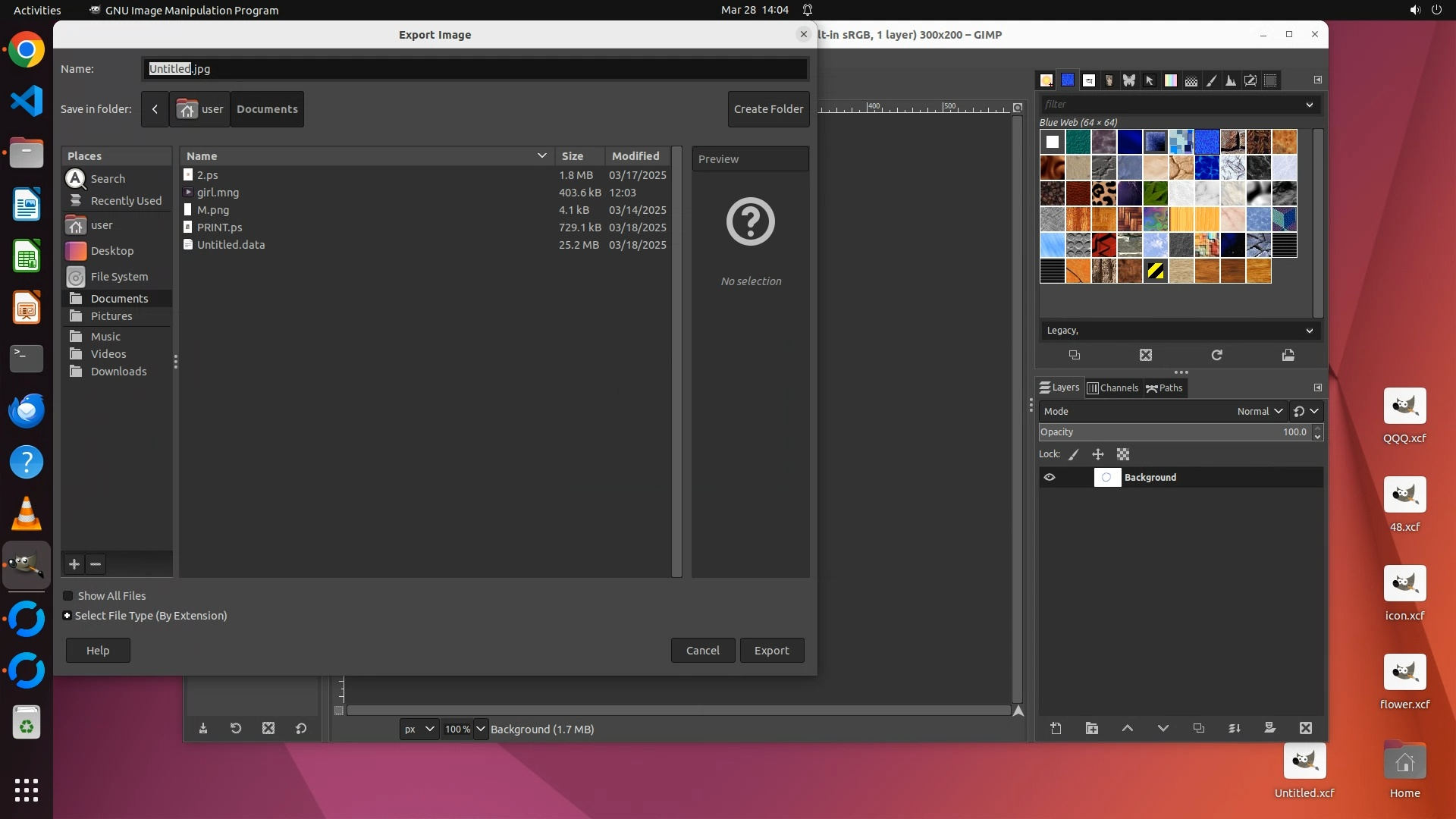Click lock alpha channel checkerboard icon
The width and height of the screenshot is (1456, 819).
(x=1123, y=454)
